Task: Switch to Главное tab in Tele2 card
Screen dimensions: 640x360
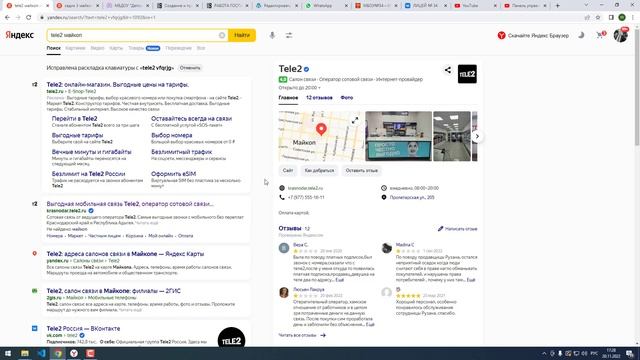Action: 288,98
